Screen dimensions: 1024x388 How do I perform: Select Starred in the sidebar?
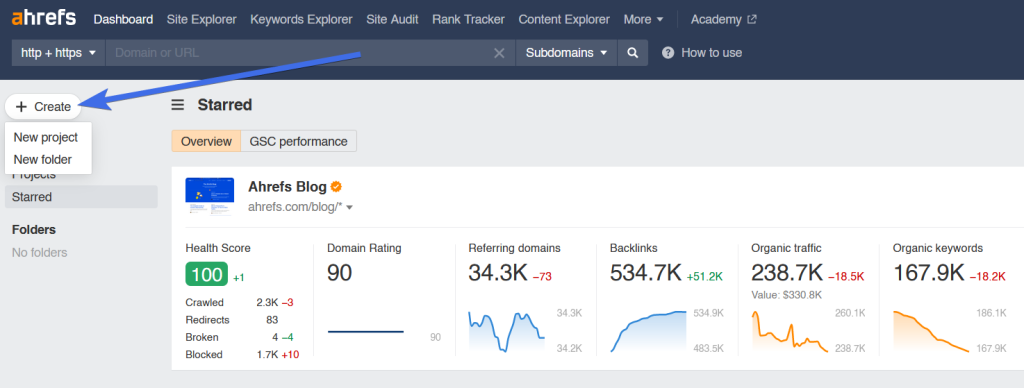coord(81,197)
